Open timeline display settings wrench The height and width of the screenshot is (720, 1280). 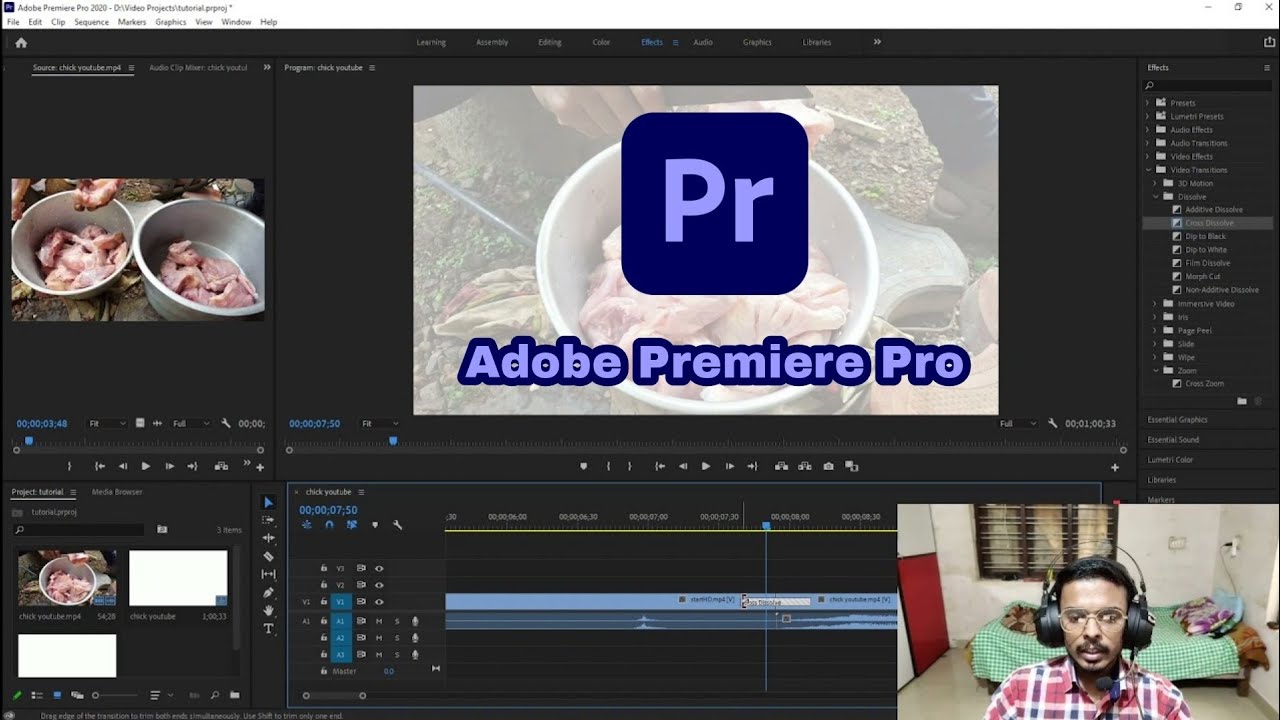[397, 525]
